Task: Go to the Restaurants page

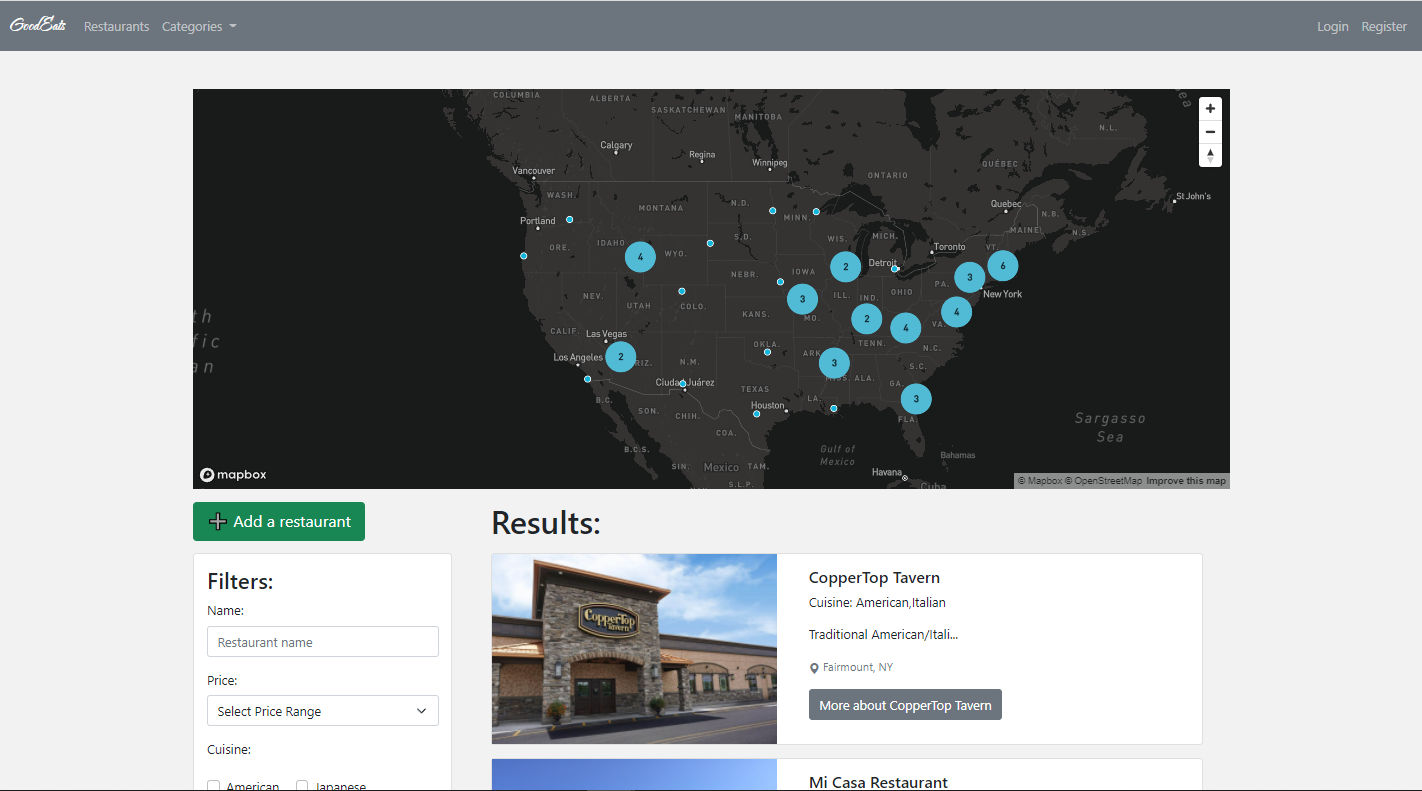Action: click(116, 26)
